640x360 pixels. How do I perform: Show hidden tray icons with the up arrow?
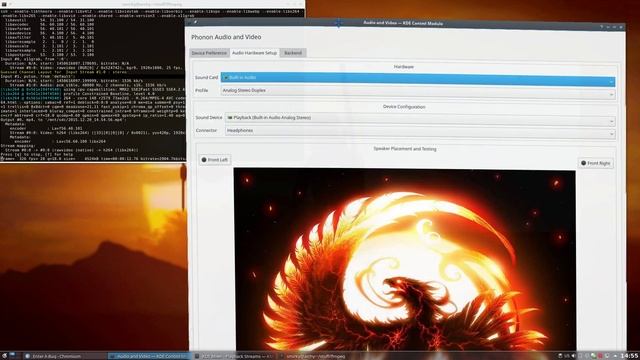pos(615,356)
